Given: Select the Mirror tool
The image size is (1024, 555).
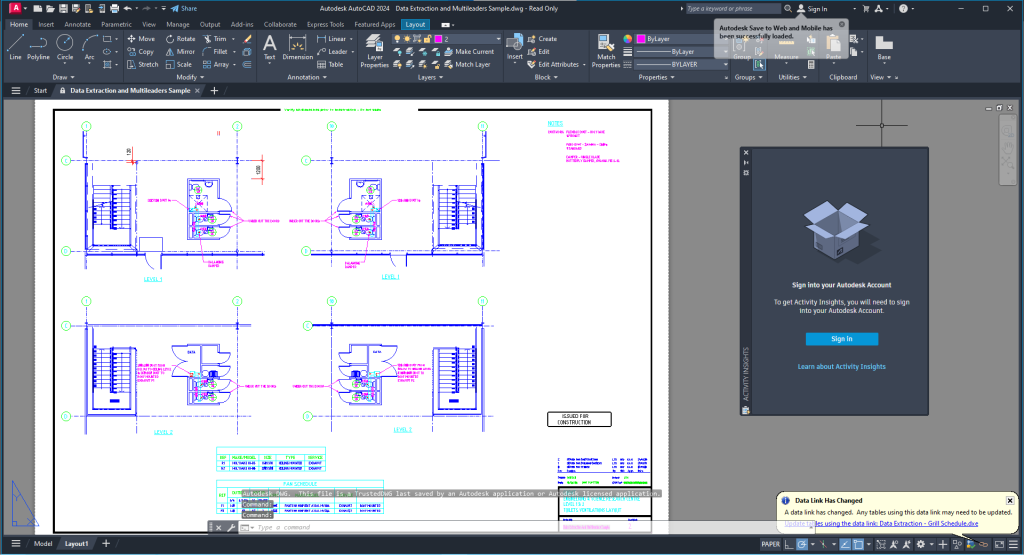Looking at the screenshot, I should [x=180, y=52].
